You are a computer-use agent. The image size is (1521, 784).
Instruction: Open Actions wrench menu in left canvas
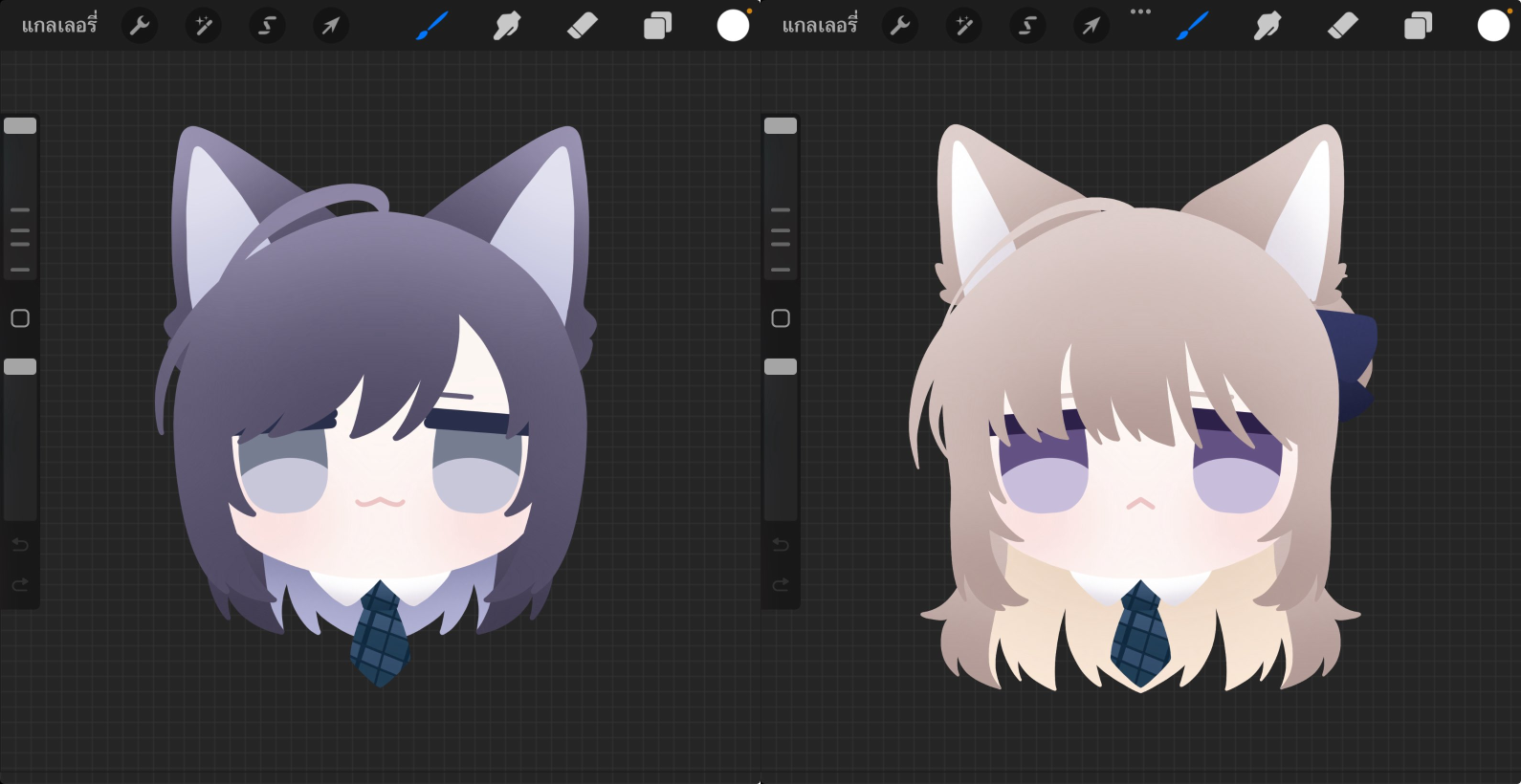(140, 26)
